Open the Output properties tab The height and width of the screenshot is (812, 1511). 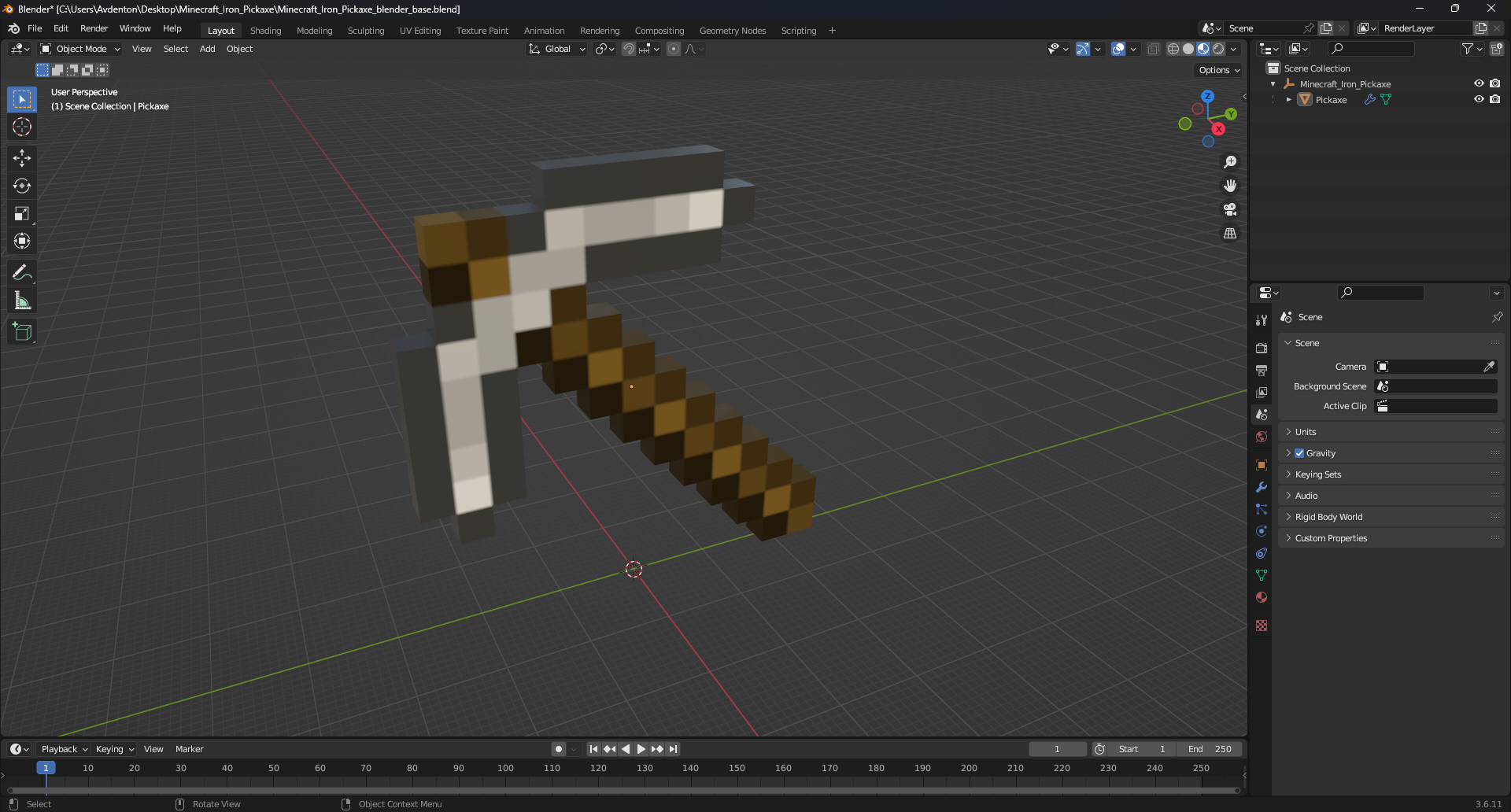(1262, 370)
